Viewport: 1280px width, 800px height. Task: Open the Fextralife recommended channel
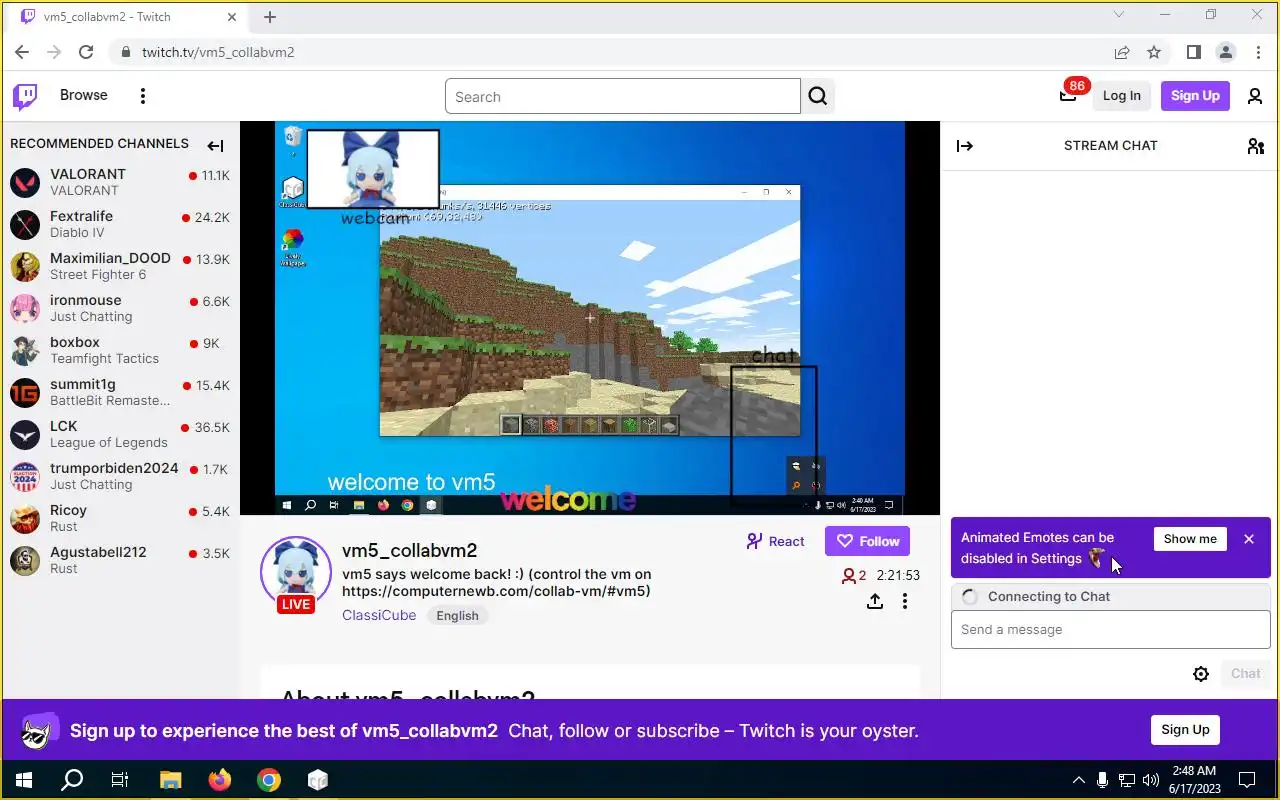120,224
